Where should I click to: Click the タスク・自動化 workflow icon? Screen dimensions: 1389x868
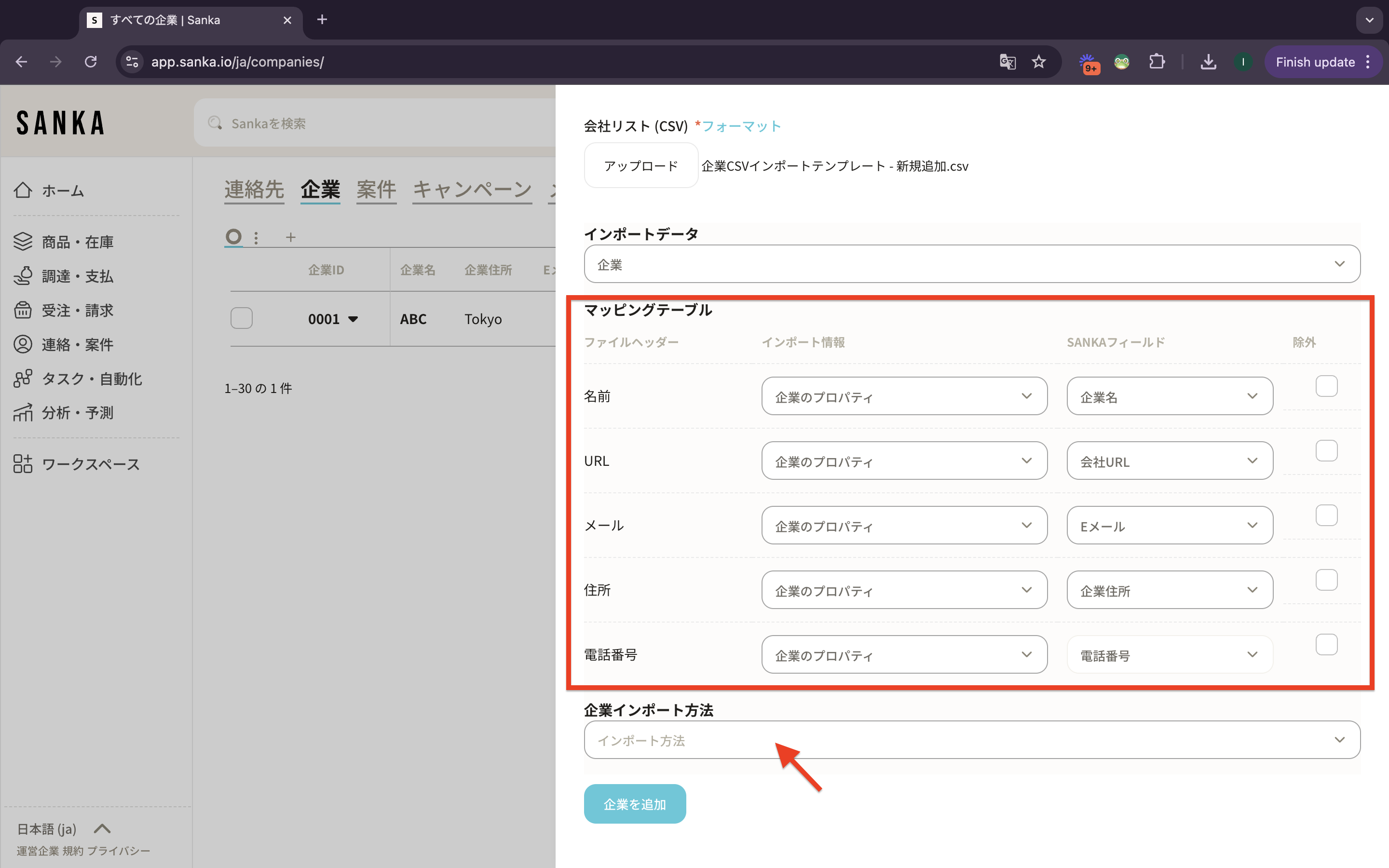pos(23,379)
